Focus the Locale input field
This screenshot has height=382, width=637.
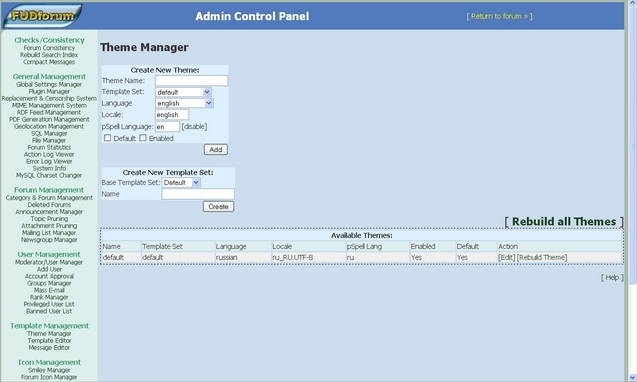tap(172, 115)
